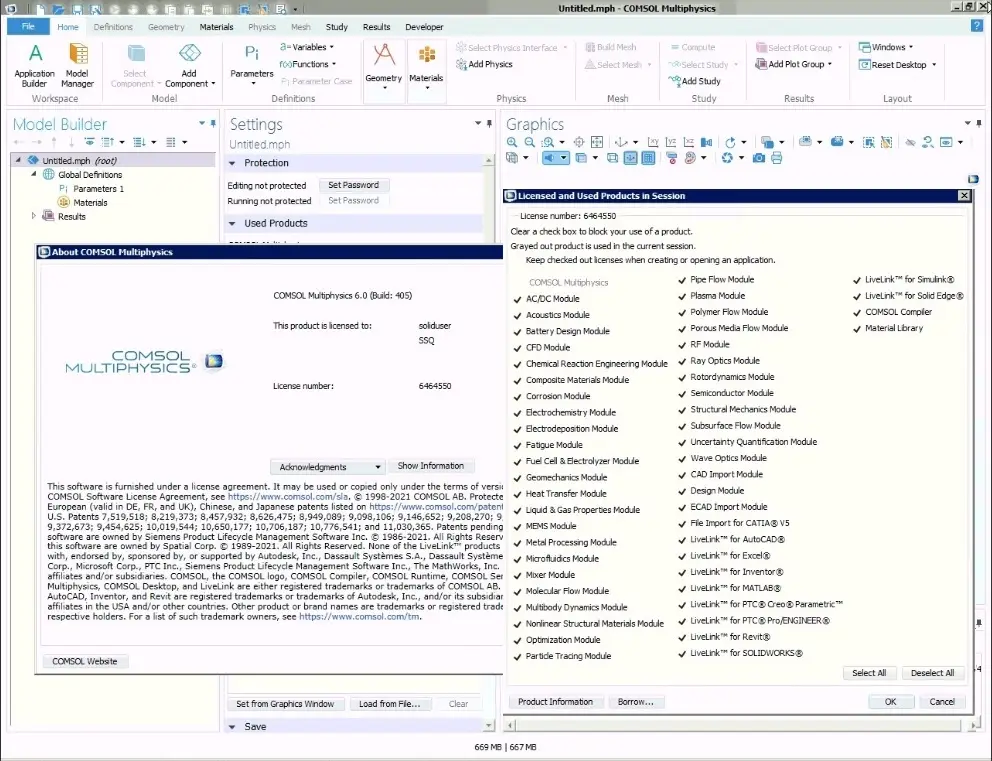Toggle the CFD Module checkbox
This screenshot has width=992, height=761.
coord(518,348)
